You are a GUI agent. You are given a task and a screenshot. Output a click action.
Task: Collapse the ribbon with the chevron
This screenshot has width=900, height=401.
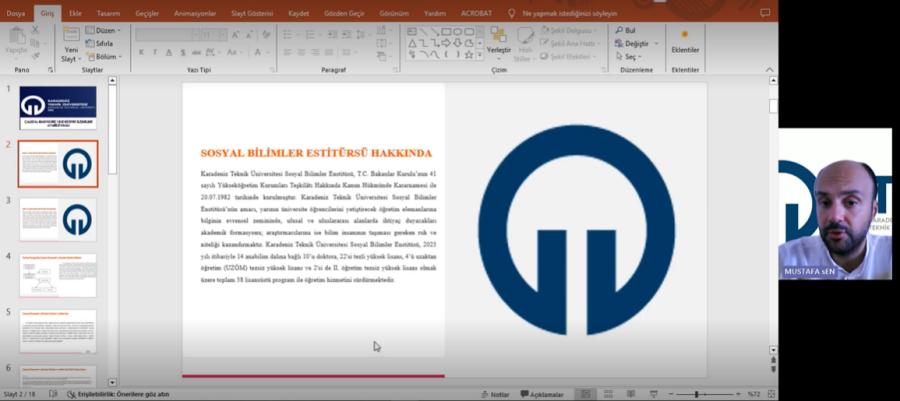point(770,69)
